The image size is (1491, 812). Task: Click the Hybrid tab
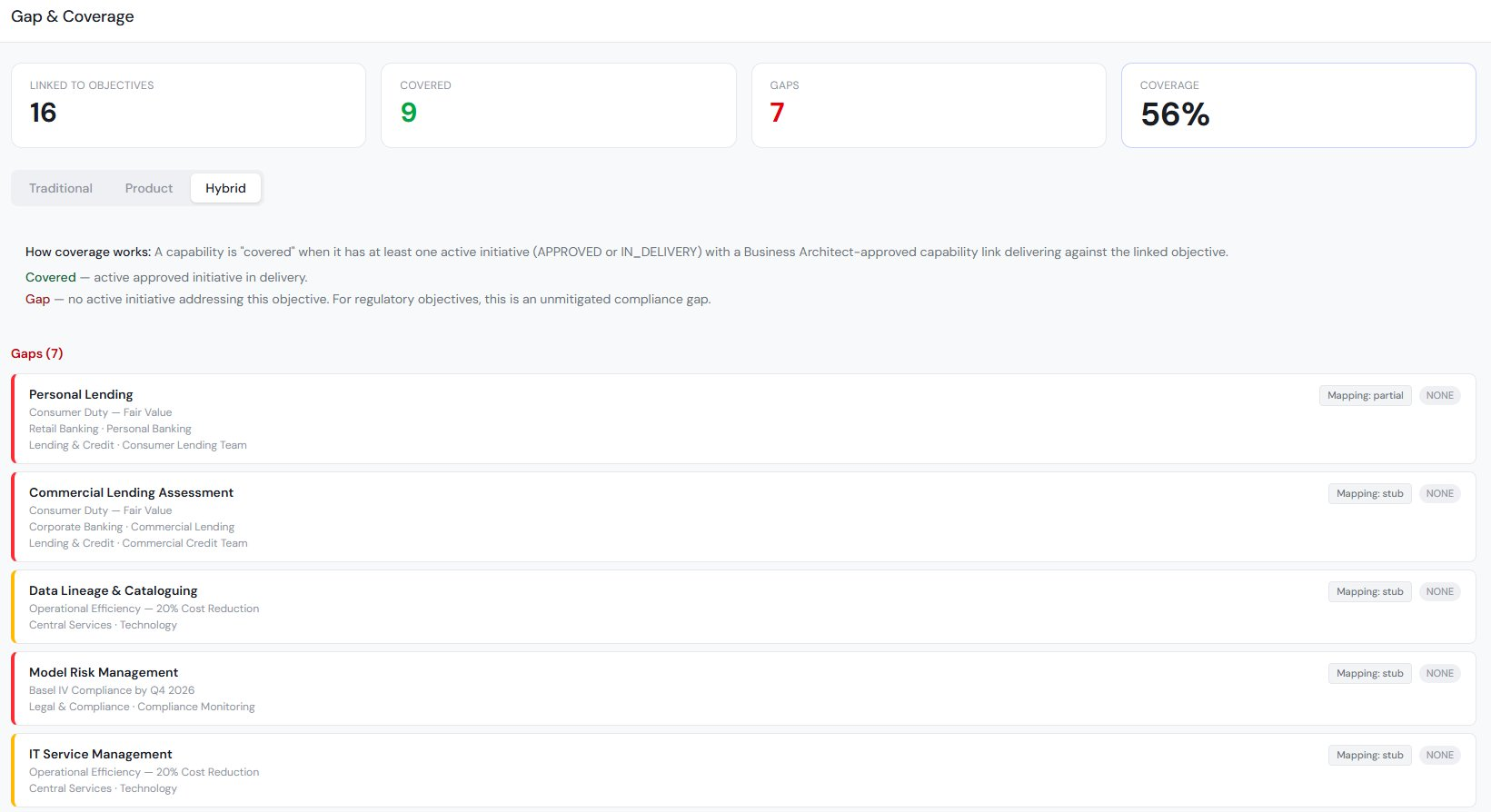[225, 188]
